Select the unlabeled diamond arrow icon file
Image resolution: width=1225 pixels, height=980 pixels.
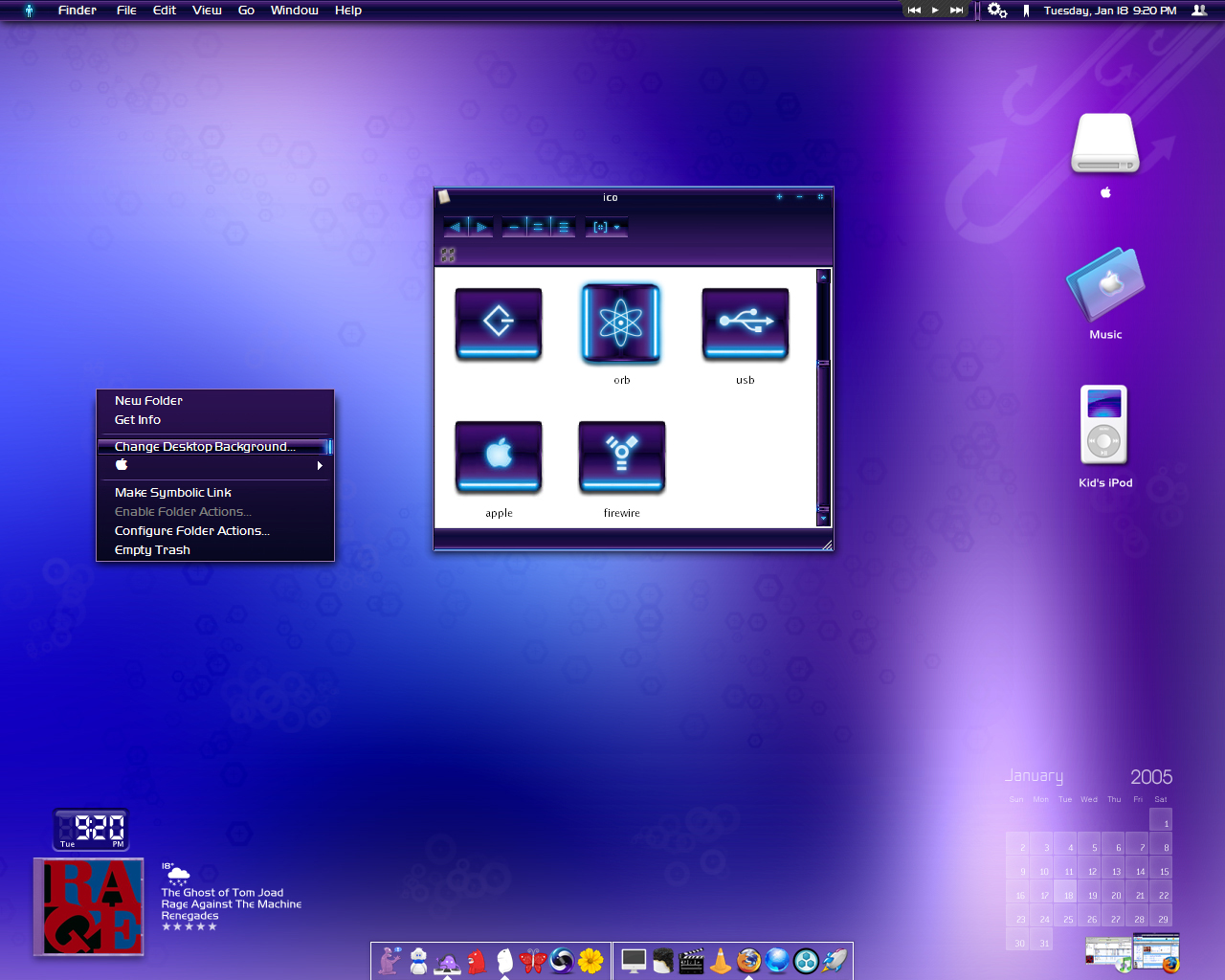pyautogui.click(x=499, y=323)
